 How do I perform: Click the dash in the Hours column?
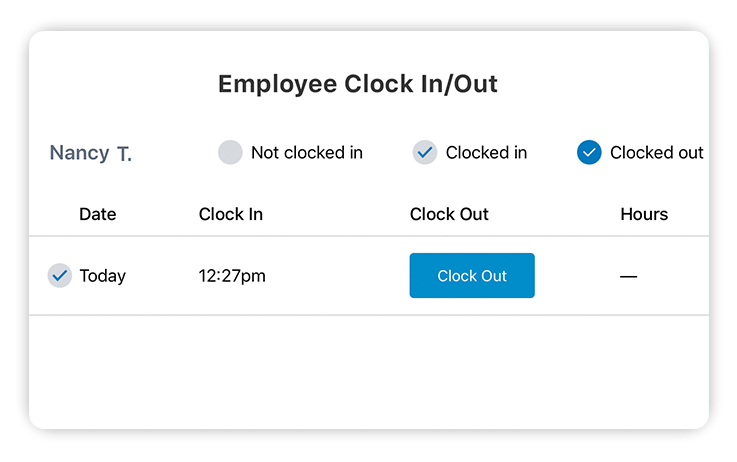pos(628,277)
